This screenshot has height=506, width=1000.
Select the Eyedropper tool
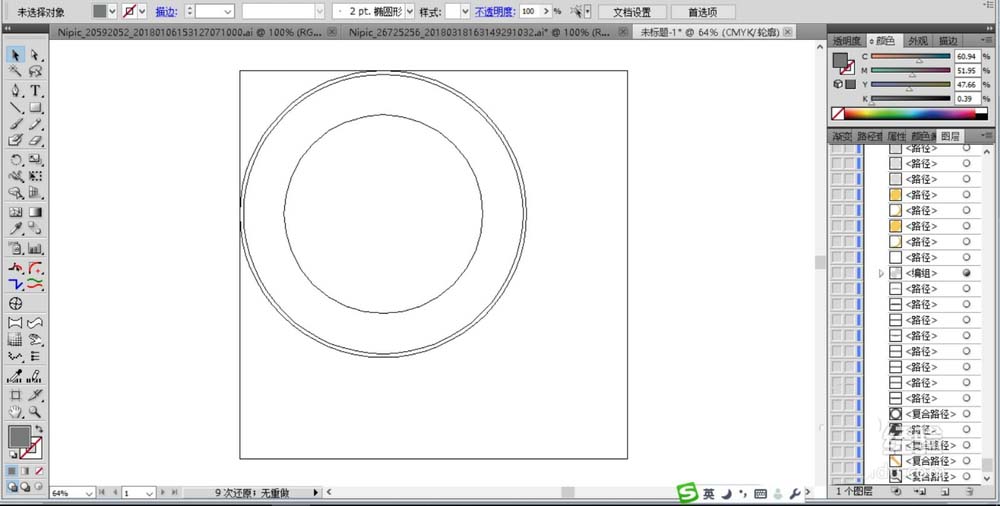click(16, 228)
